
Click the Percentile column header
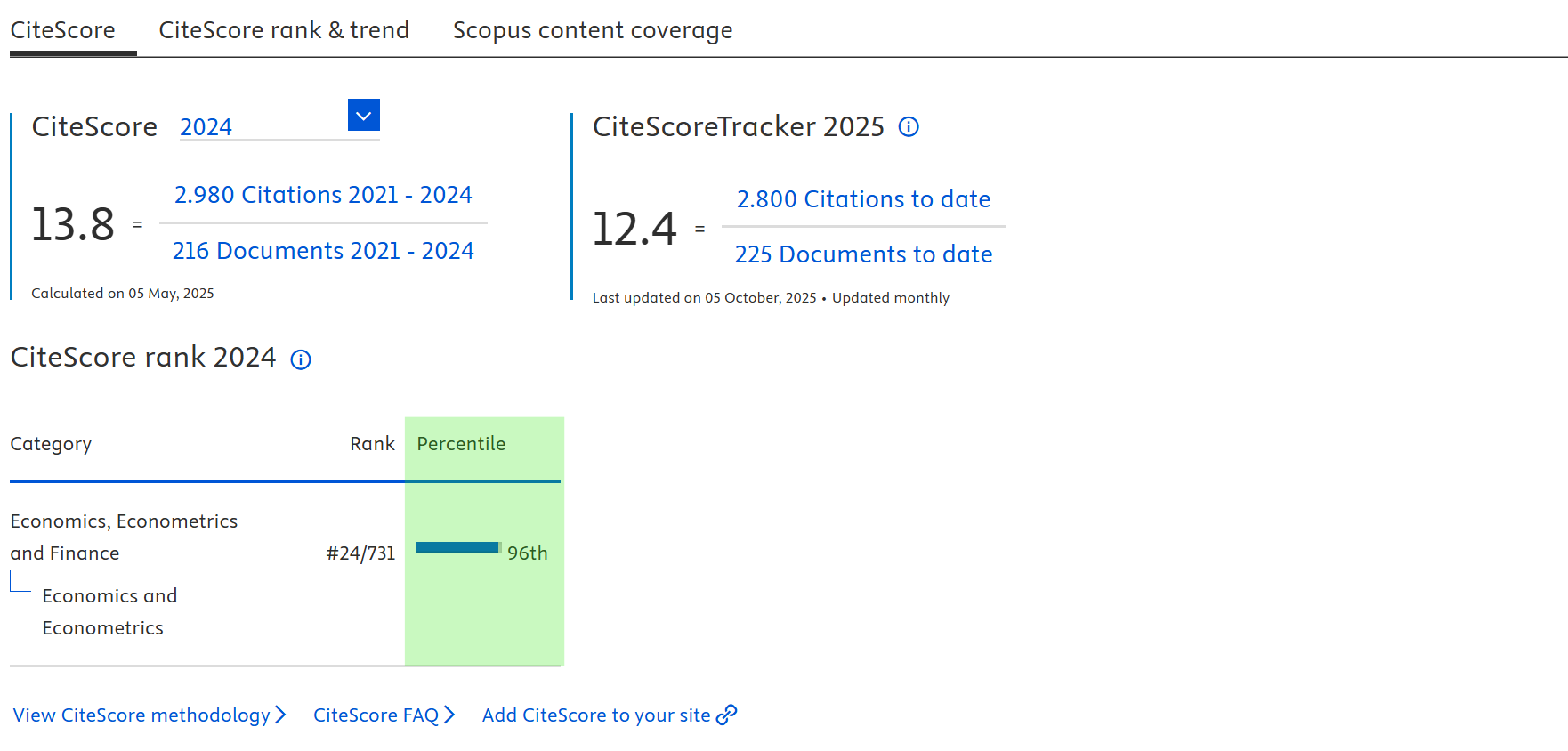461,444
